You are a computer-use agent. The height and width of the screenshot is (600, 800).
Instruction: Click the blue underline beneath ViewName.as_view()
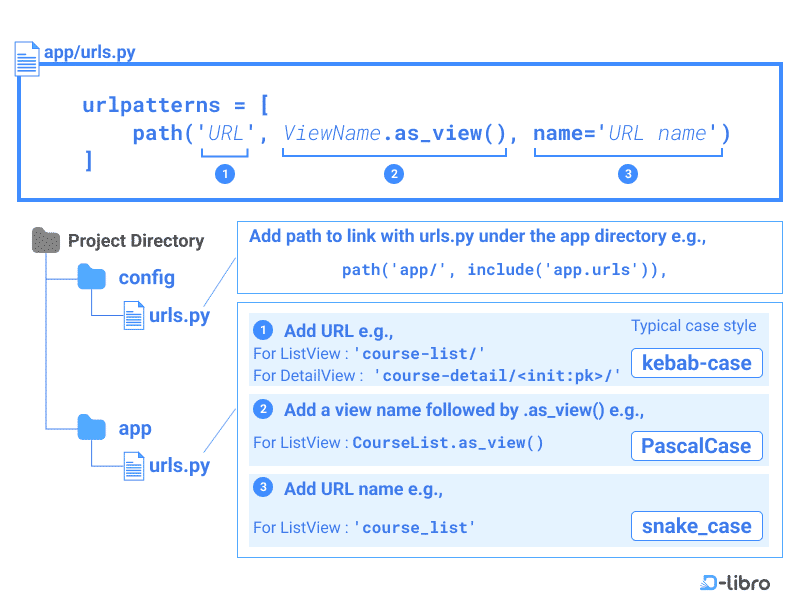[394, 150]
